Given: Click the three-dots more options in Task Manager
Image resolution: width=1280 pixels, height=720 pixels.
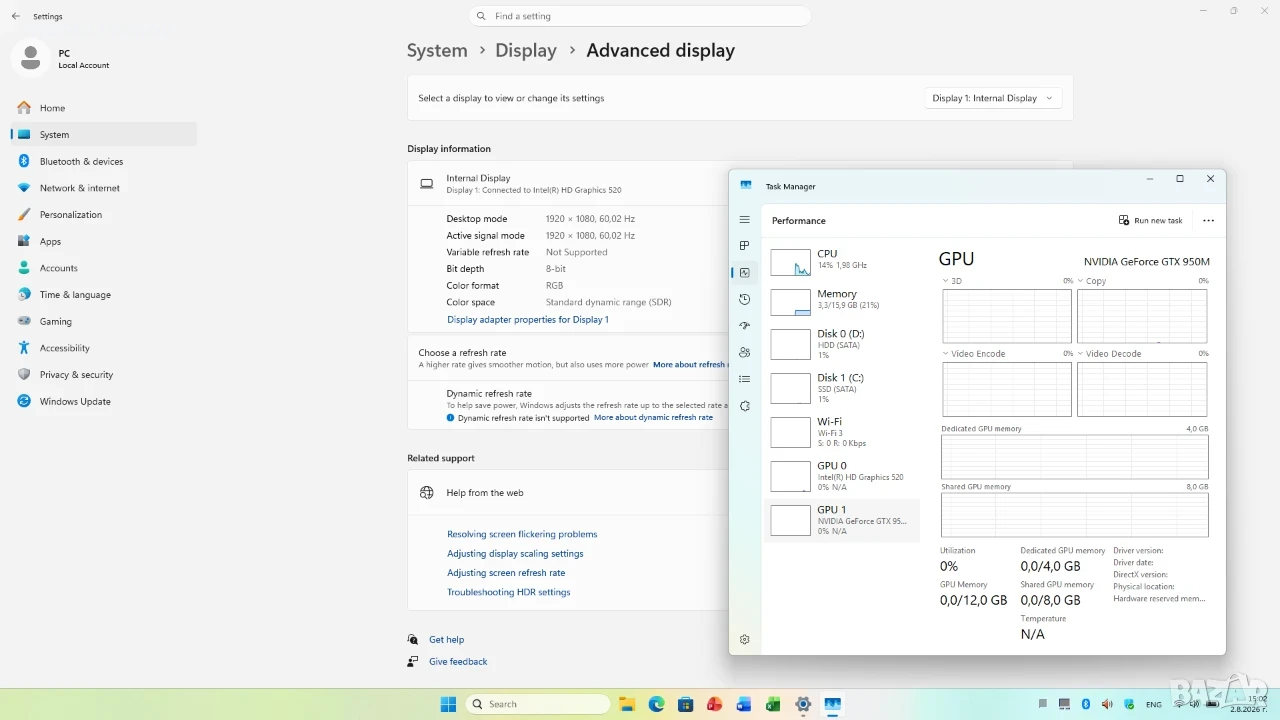Looking at the screenshot, I should point(1208,221).
